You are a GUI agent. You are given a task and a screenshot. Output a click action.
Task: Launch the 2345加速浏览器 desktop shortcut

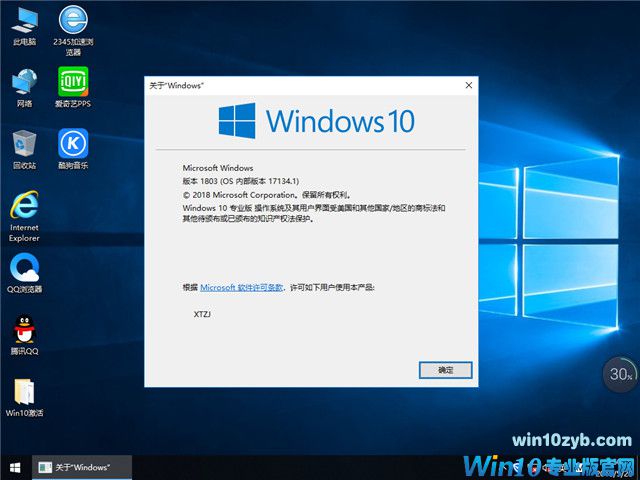pos(73,30)
